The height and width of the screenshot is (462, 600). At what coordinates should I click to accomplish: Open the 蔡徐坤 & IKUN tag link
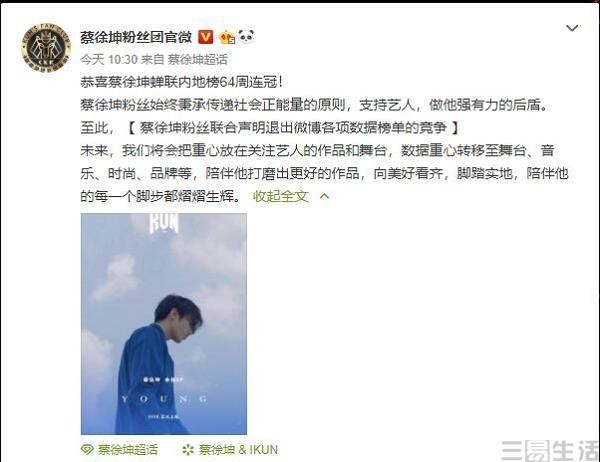tap(238, 450)
